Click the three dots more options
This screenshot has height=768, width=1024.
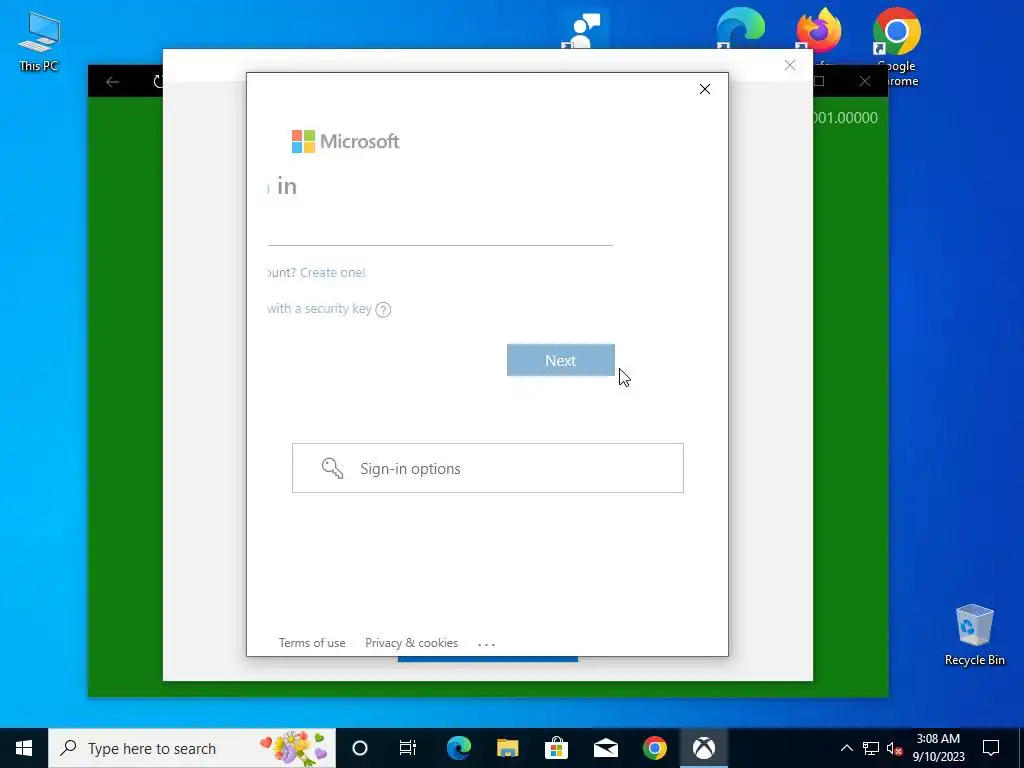487,644
